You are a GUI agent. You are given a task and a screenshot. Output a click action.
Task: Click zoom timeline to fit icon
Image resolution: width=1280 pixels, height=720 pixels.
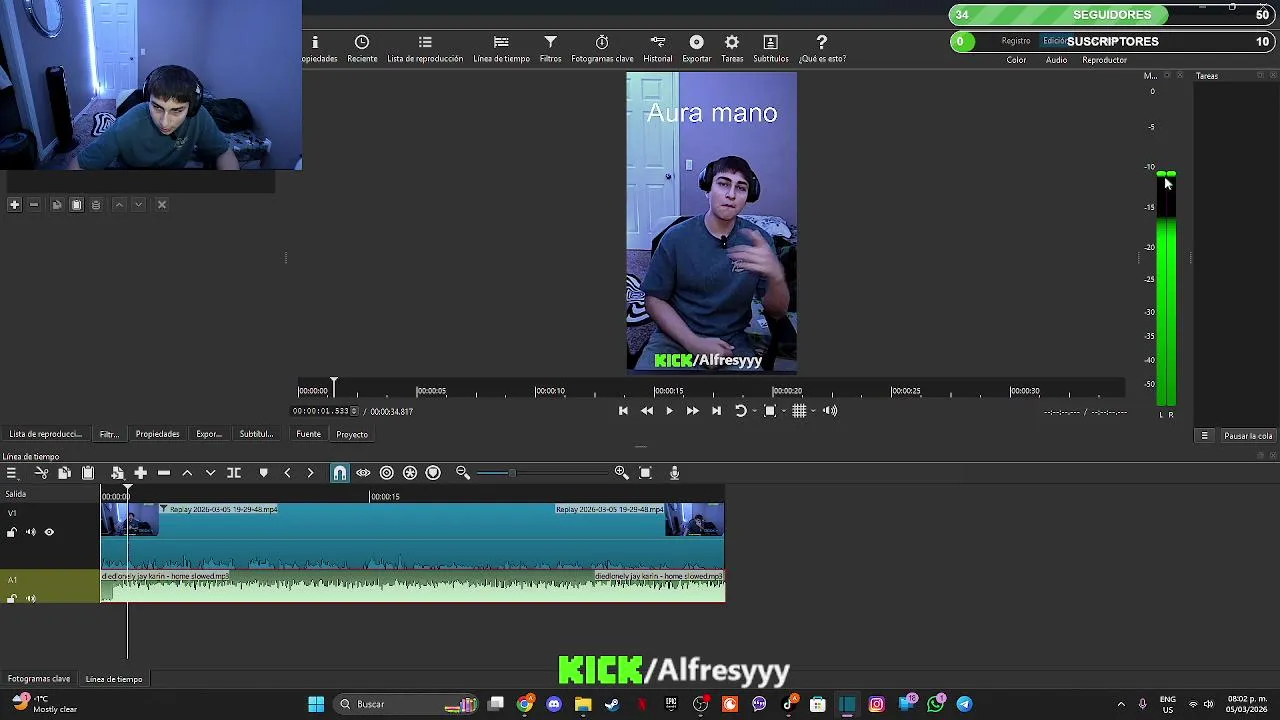point(645,473)
